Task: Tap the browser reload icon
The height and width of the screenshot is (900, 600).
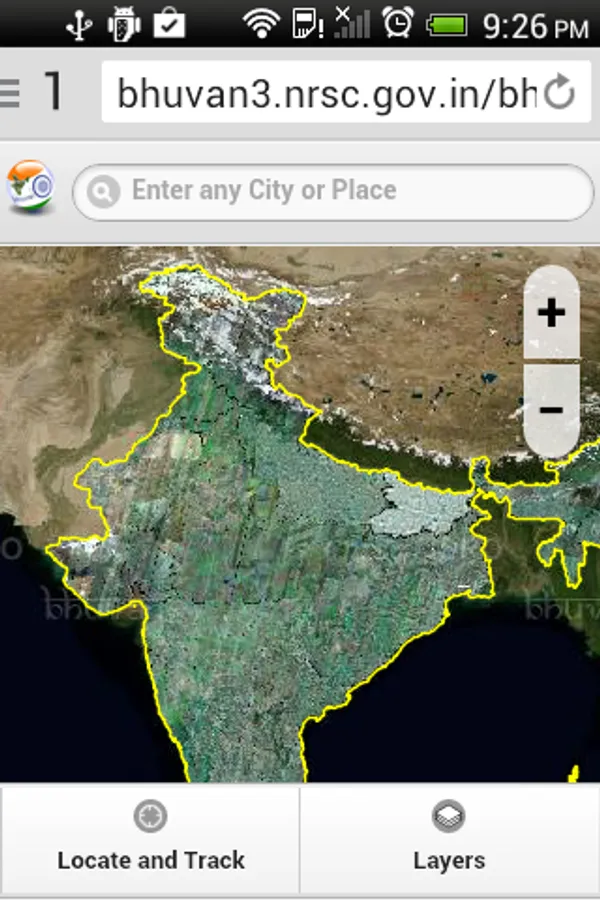Action: (559, 92)
